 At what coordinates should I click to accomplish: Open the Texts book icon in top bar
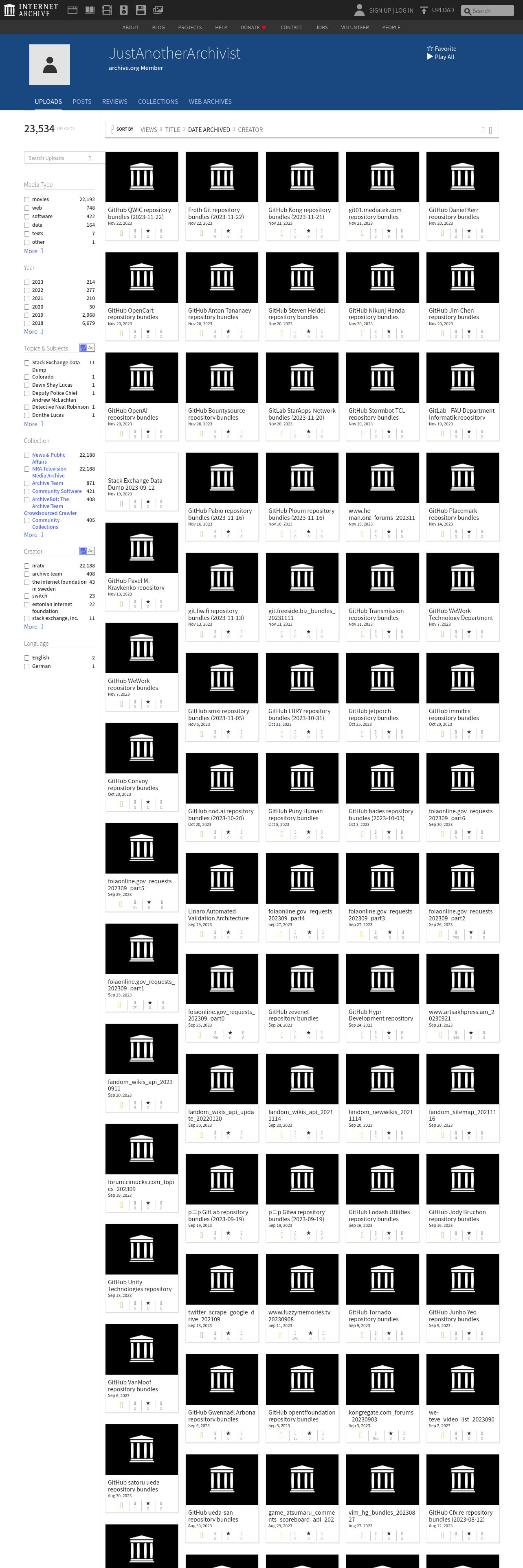click(90, 10)
